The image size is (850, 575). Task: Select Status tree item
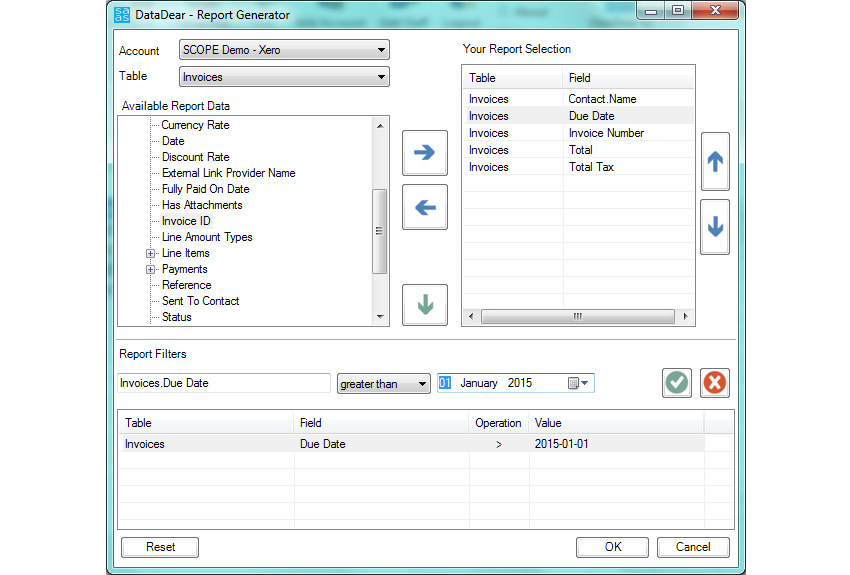pos(176,317)
